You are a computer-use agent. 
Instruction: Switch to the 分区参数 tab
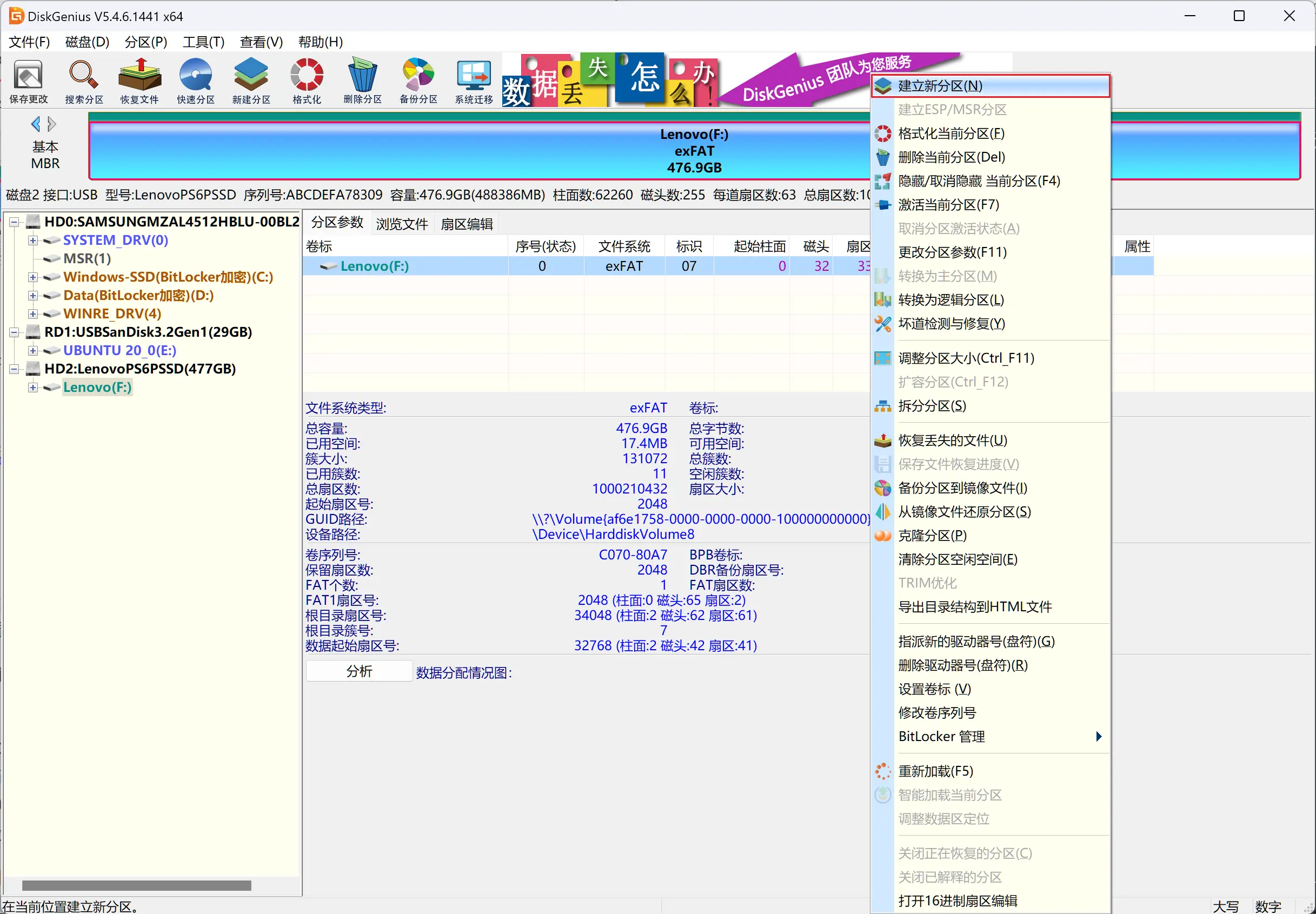click(x=337, y=223)
